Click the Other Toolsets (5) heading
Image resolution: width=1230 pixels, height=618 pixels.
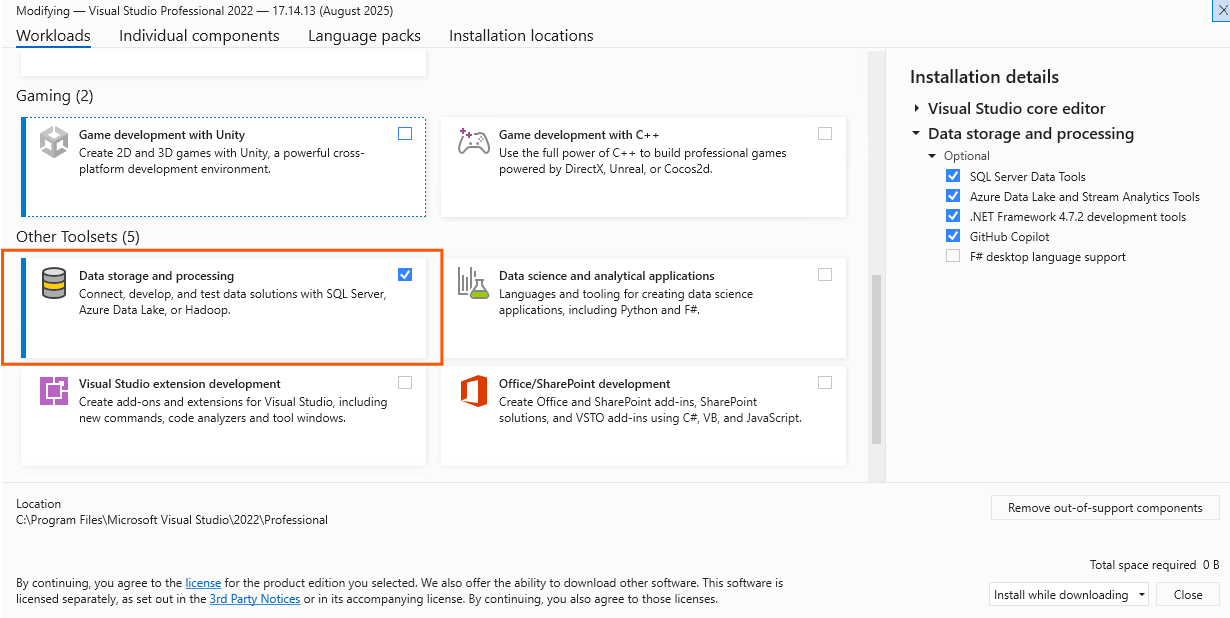tap(78, 237)
